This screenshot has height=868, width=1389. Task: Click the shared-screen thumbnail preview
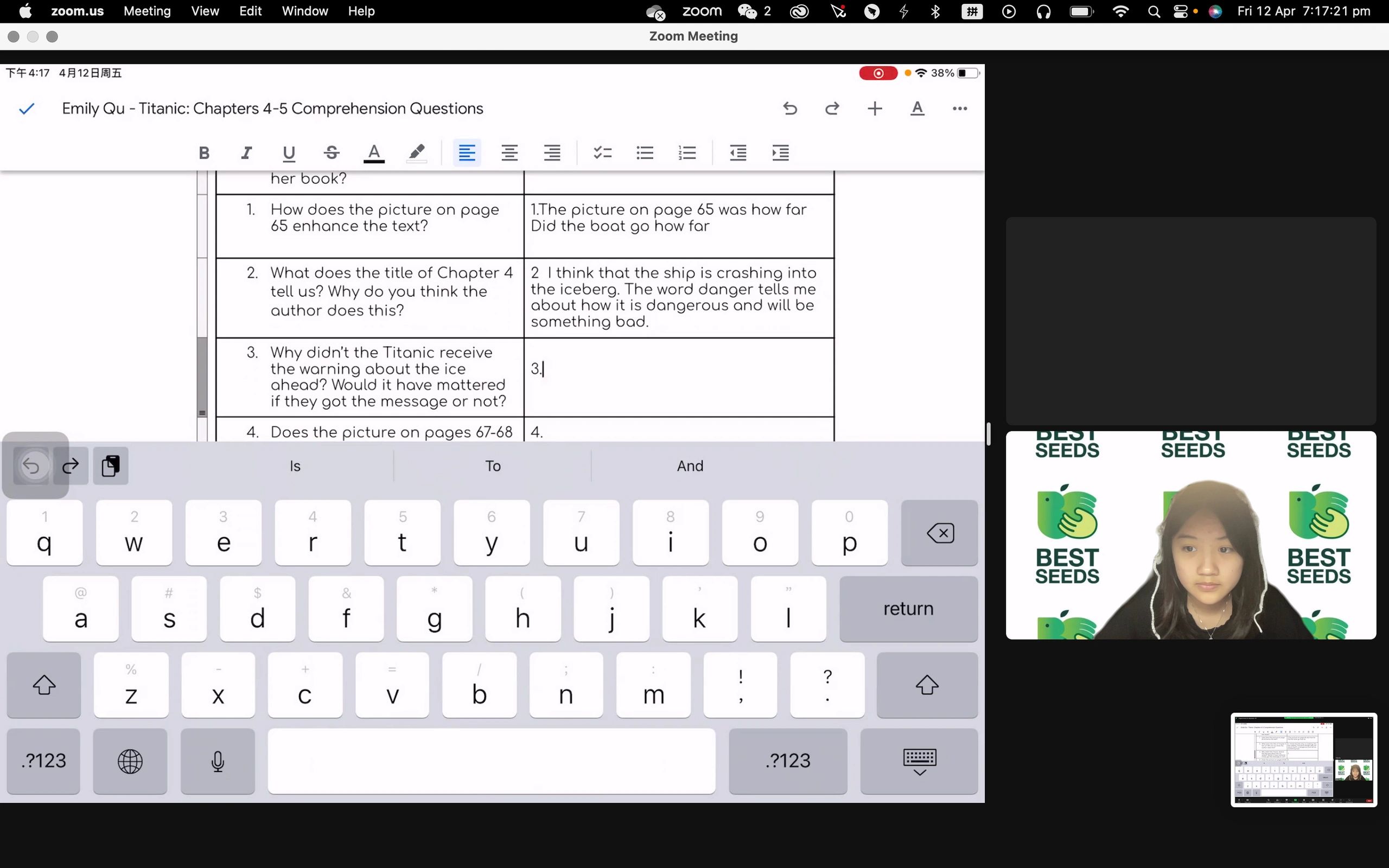click(1303, 759)
